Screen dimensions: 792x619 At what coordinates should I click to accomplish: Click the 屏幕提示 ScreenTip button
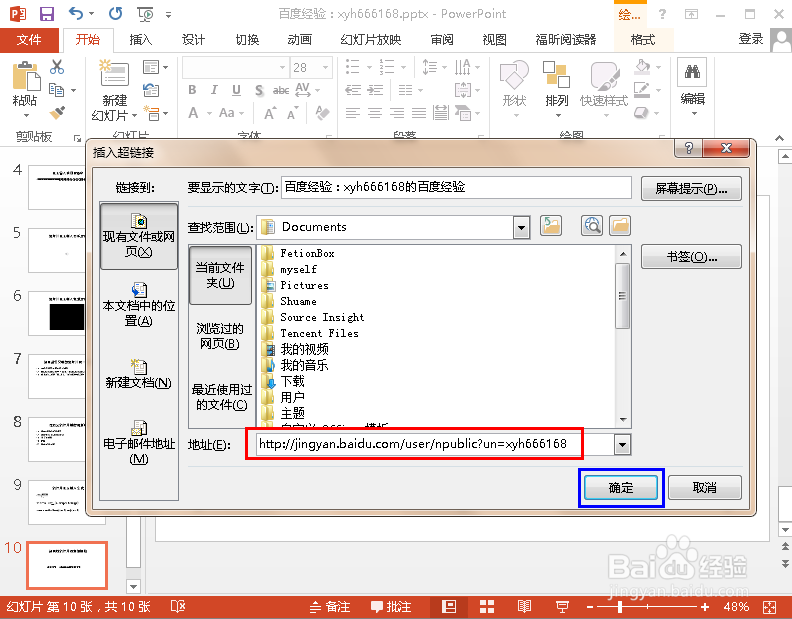[691, 189]
